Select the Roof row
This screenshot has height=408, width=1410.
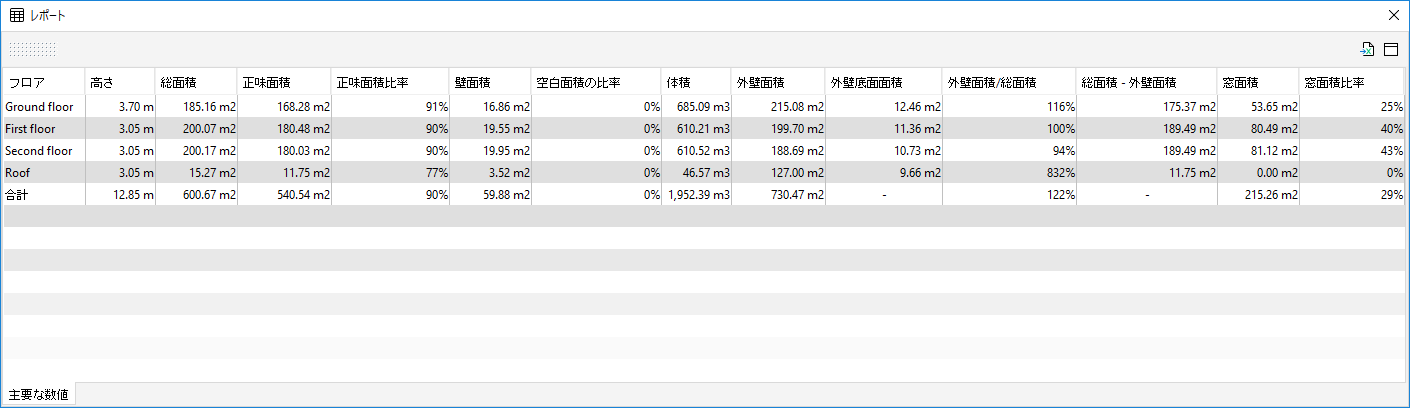click(703, 172)
